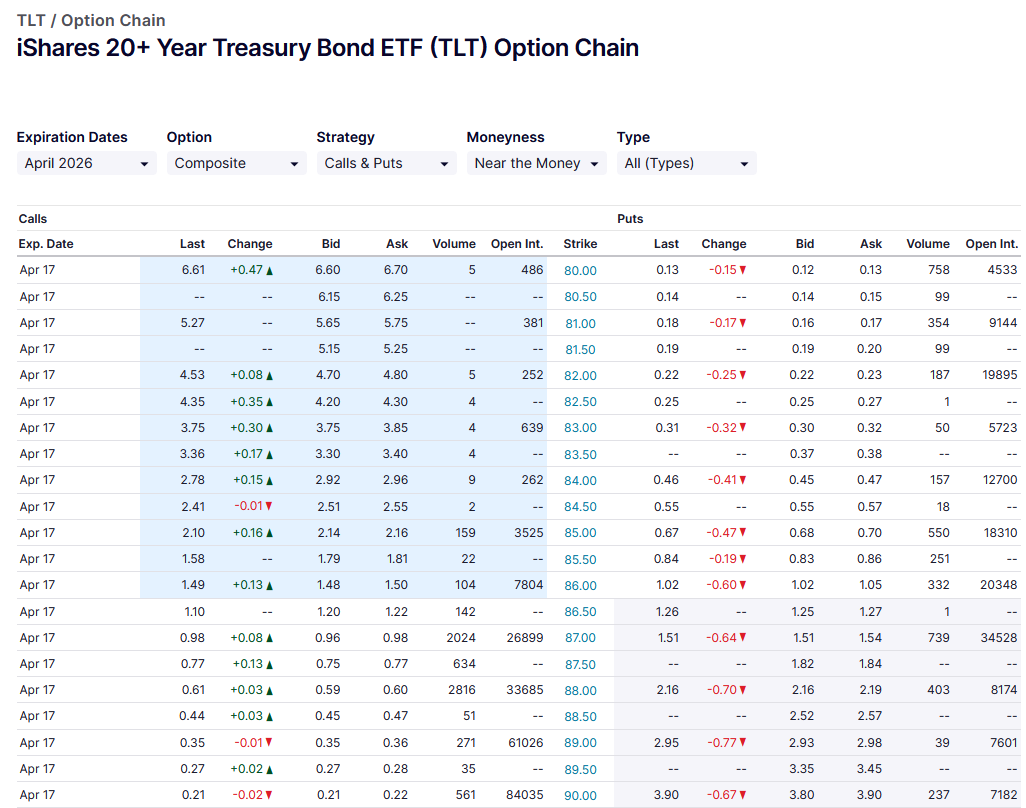The height and width of the screenshot is (808, 1026).
Task: Open the Expiration Dates dropdown showing April 2026
Action: [x=86, y=163]
